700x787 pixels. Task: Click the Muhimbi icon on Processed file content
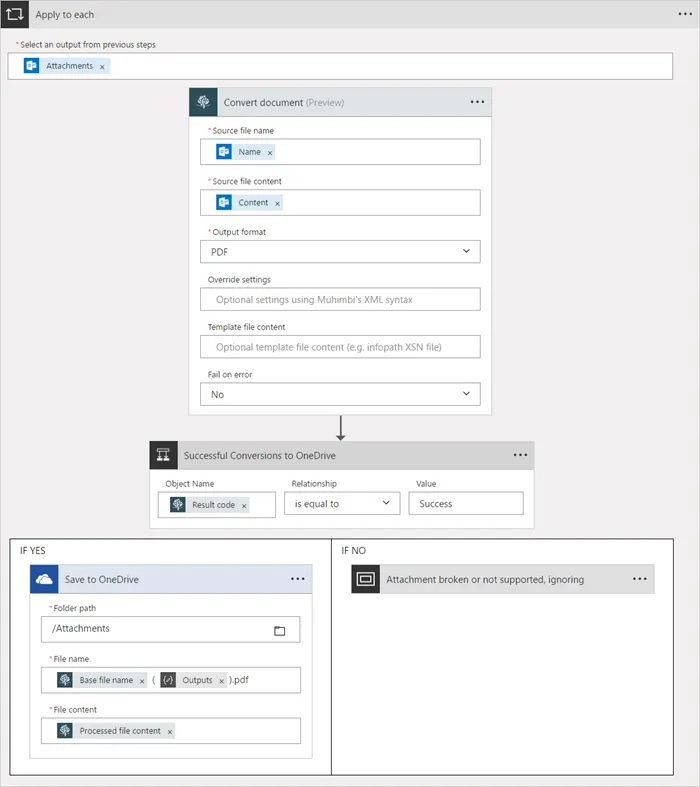coord(65,730)
